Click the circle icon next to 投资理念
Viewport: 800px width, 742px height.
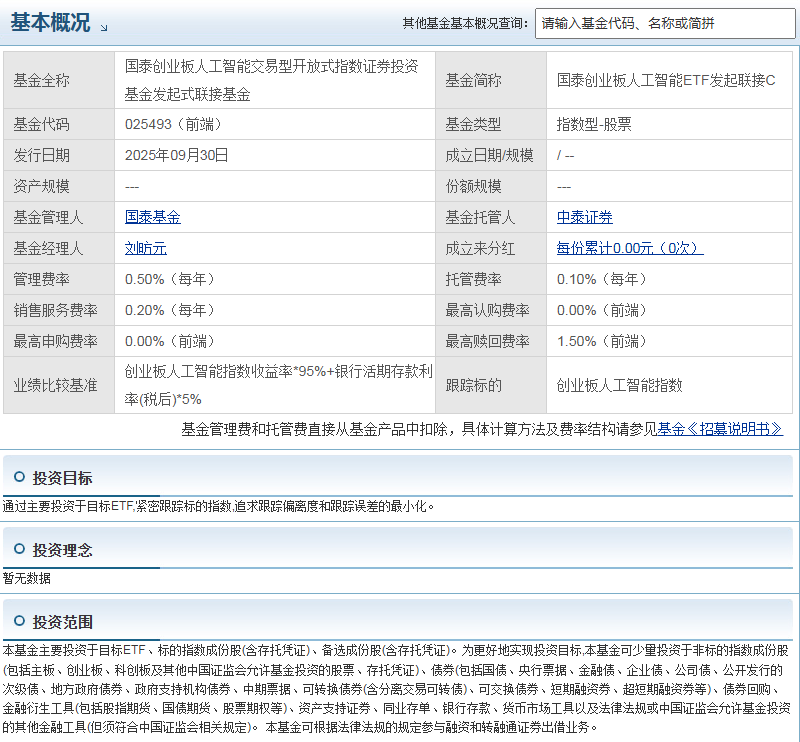[19, 549]
